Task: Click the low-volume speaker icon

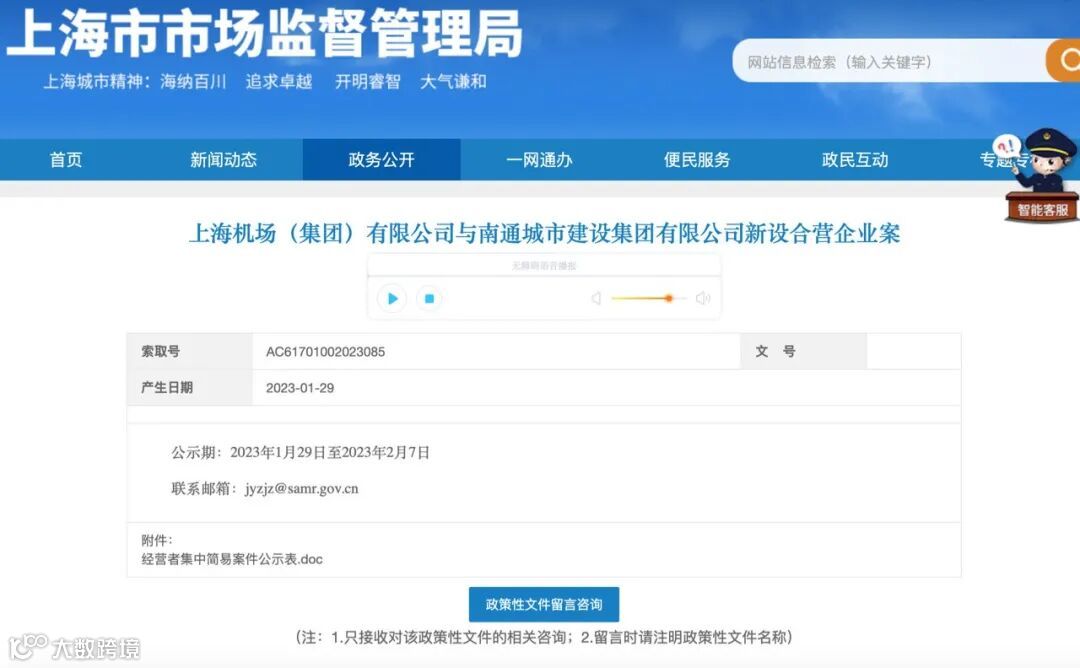Action: click(596, 298)
